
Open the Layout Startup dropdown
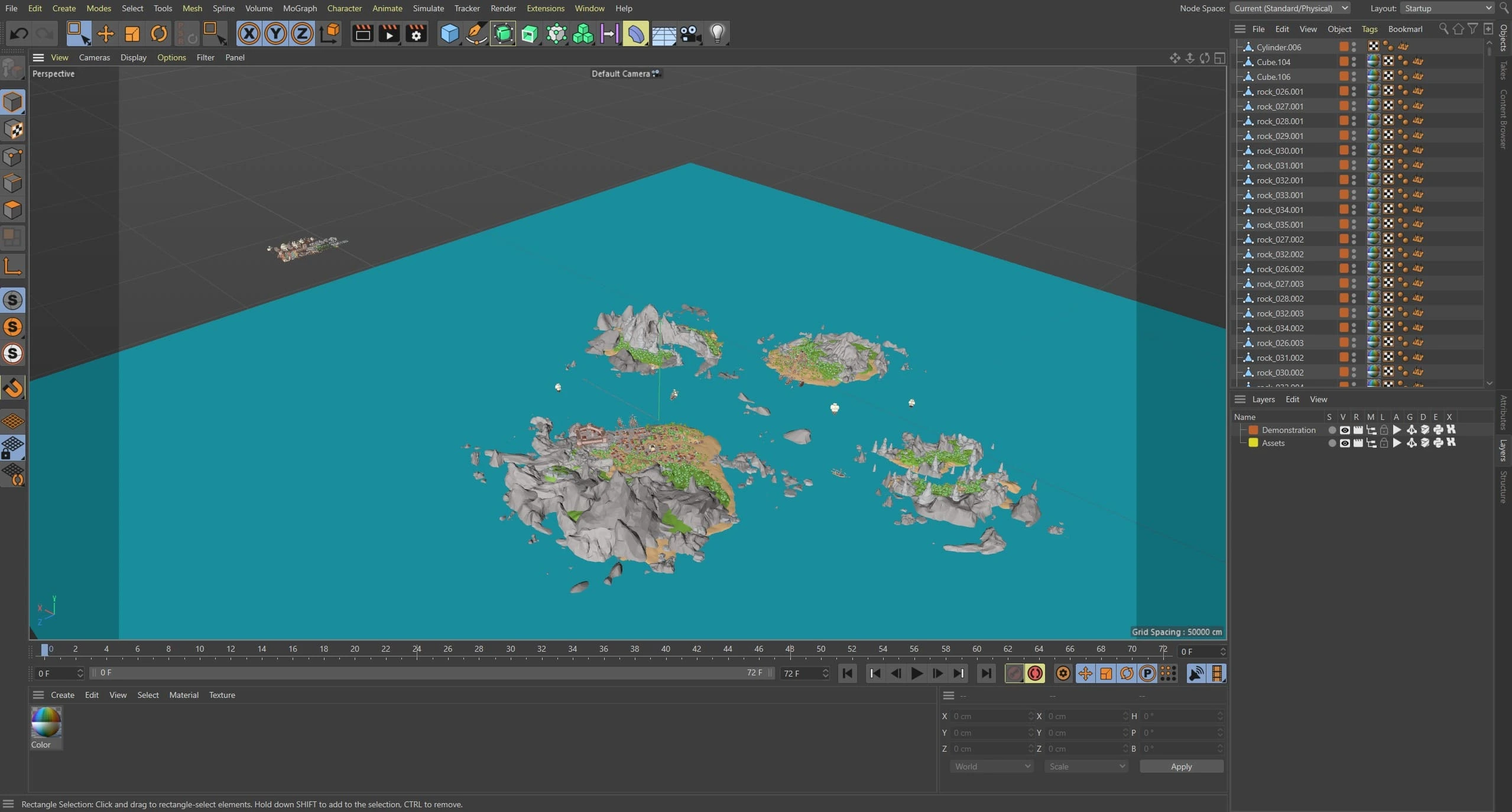pyautogui.click(x=1446, y=8)
